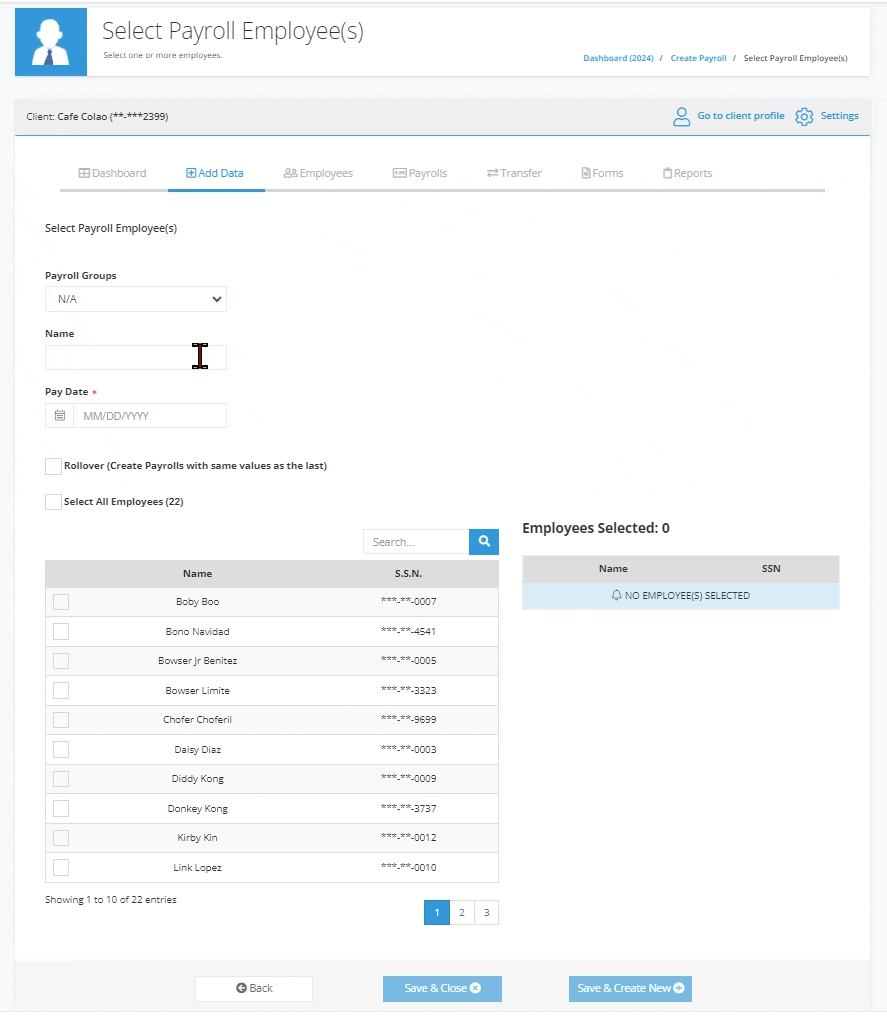The image size is (887, 1019).
Task: Open the calendar picker for Pay Date
Action: tap(59, 415)
